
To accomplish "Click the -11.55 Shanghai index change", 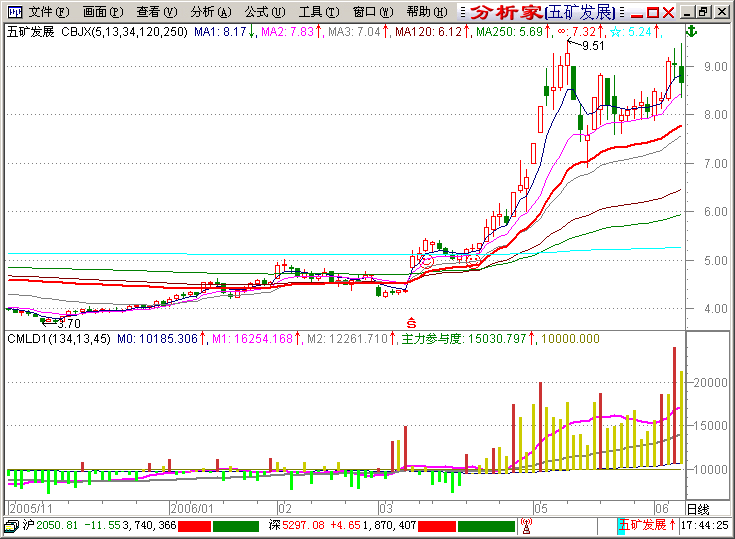I will click(103, 525).
